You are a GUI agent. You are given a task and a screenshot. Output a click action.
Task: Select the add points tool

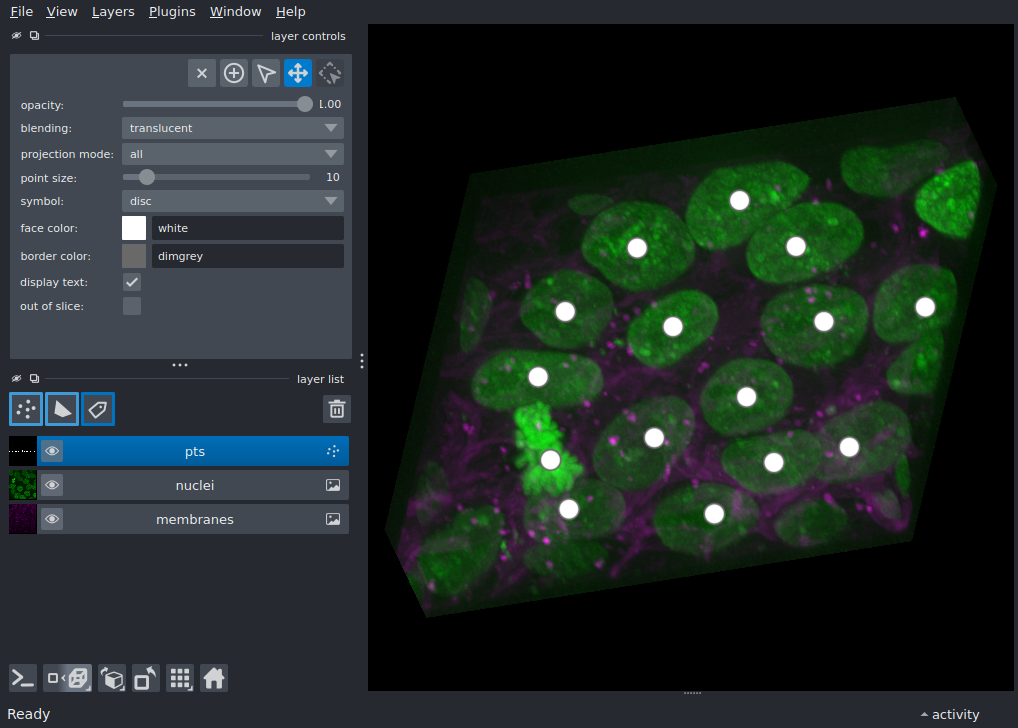click(234, 73)
